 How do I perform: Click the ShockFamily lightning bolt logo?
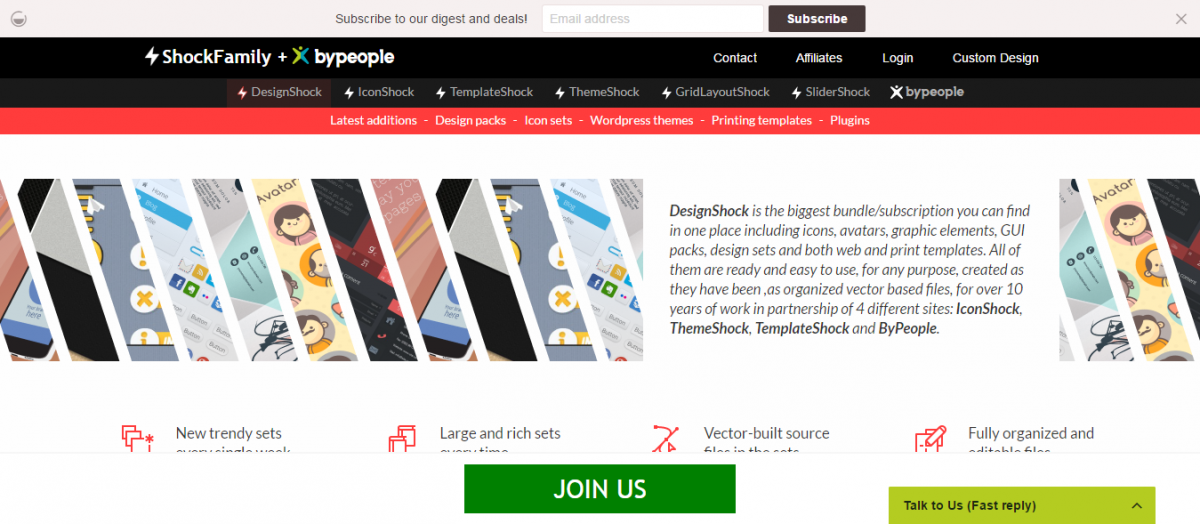pyautogui.click(x=152, y=57)
